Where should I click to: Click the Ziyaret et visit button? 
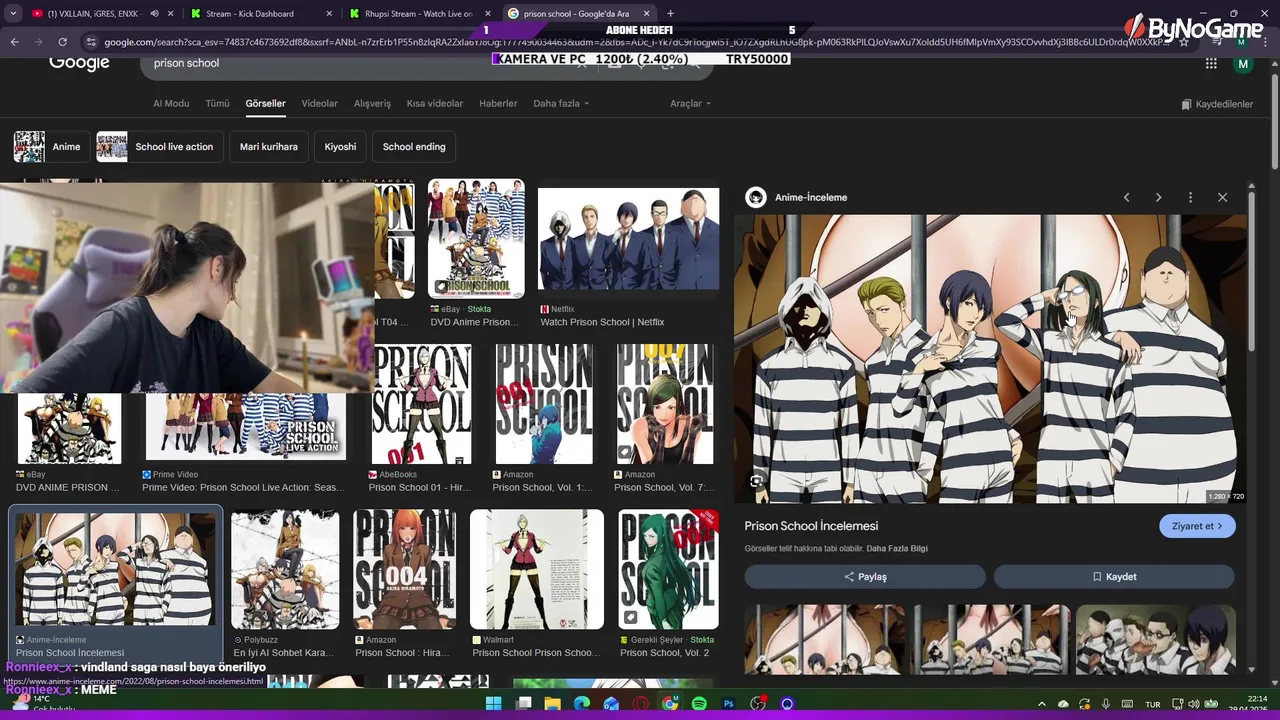[1197, 526]
